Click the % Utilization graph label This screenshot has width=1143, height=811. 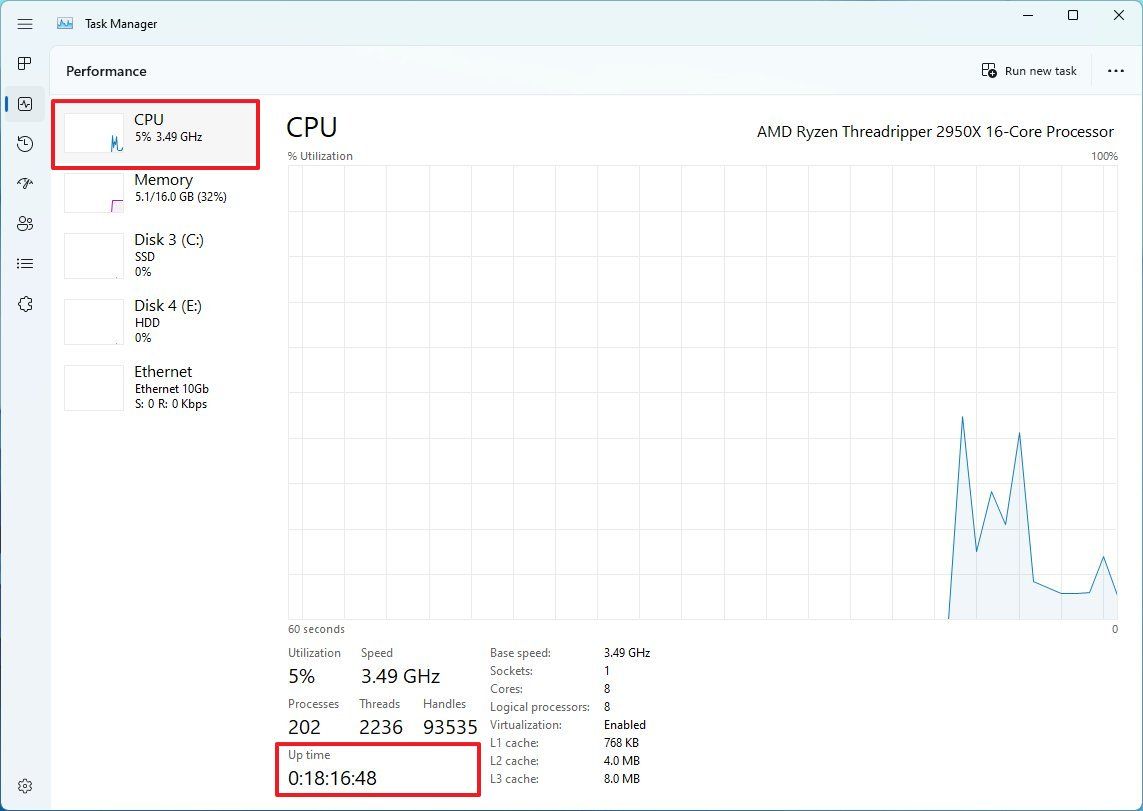pos(320,156)
